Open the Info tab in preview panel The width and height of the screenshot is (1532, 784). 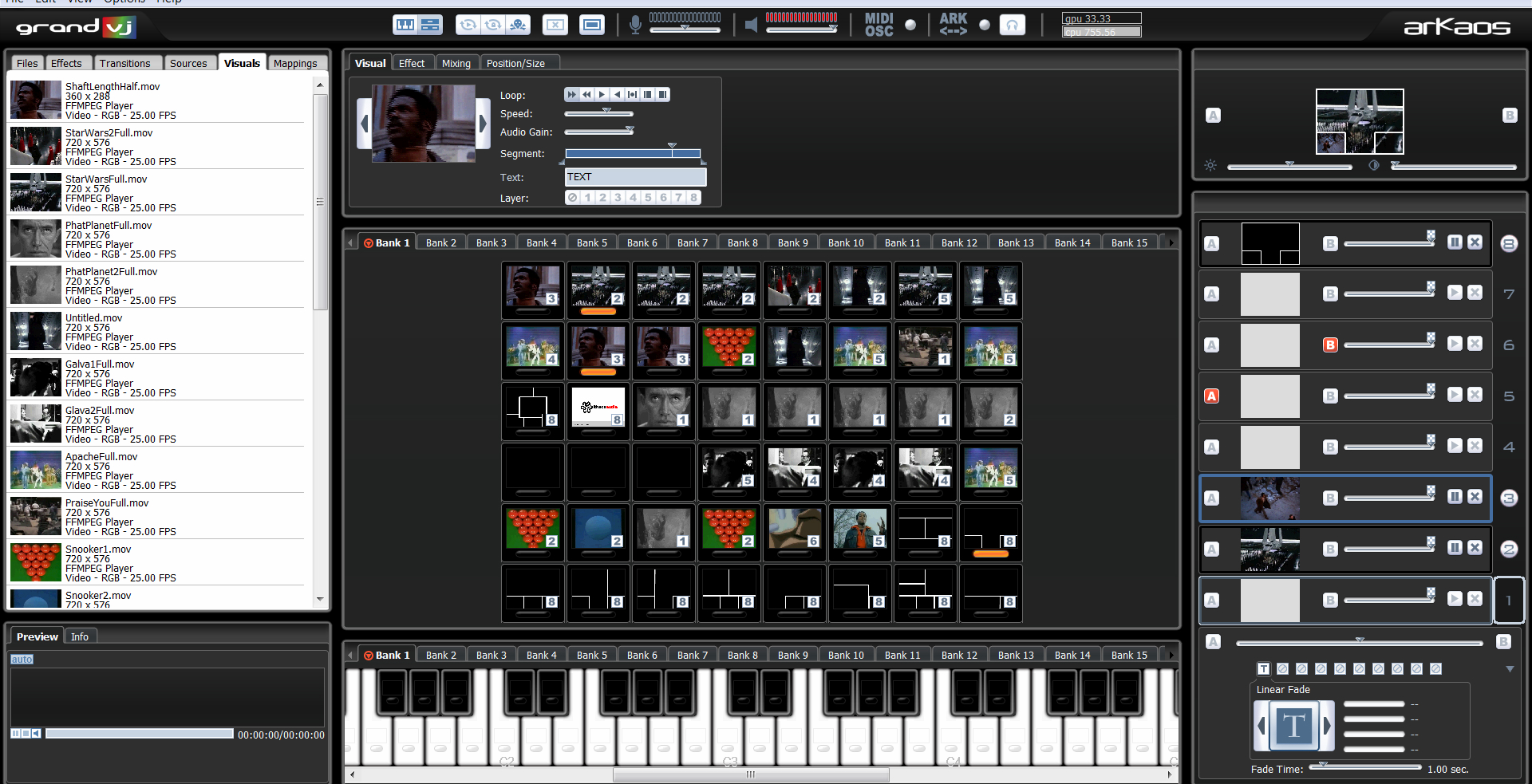pyautogui.click(x=80, y=636)
